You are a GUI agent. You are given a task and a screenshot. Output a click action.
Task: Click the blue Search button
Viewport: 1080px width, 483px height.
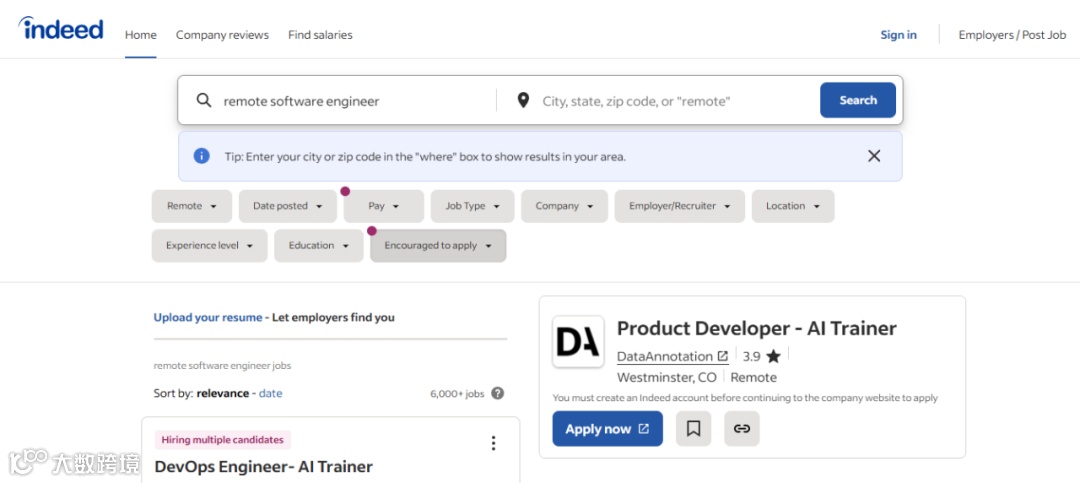[x=858, y=100]
